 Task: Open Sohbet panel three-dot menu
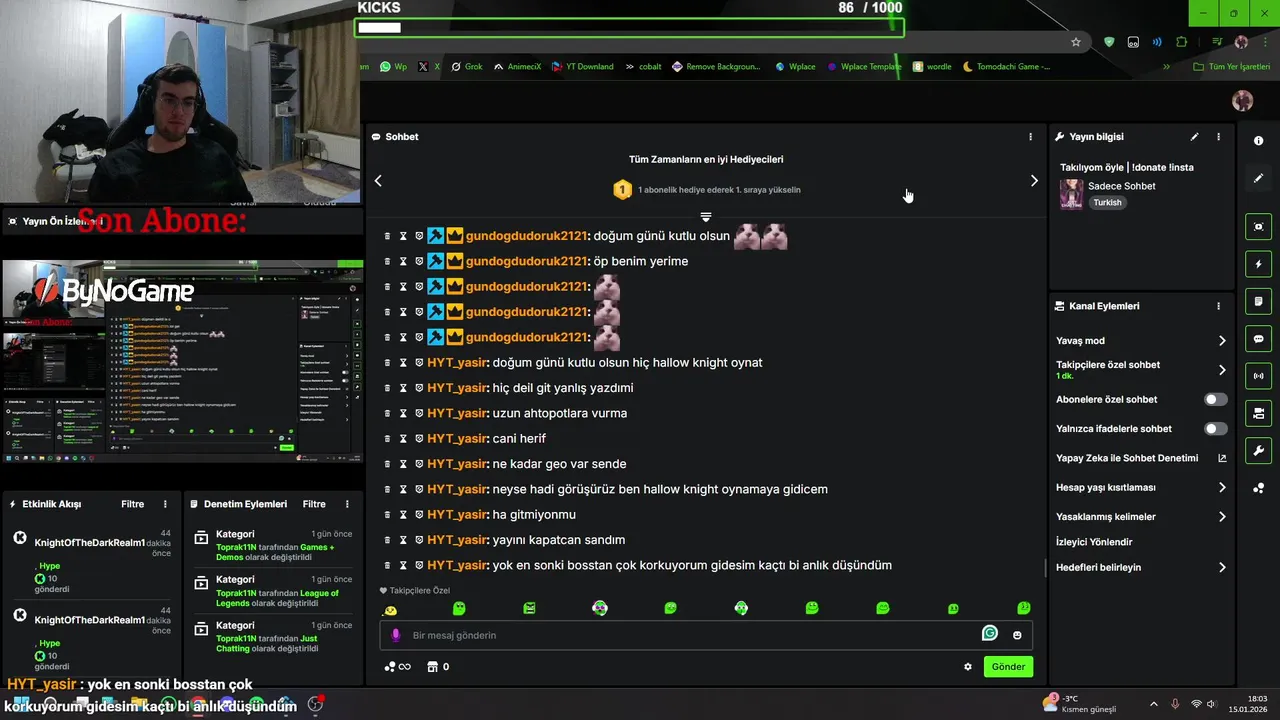pyautogui.click(x=1030, y=137)
